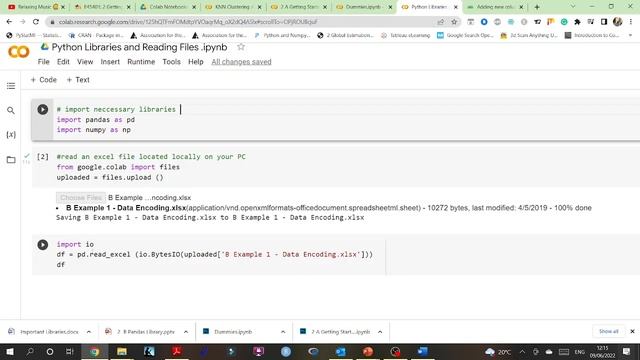Open the Chrome extensions puzzle icon

577,22
